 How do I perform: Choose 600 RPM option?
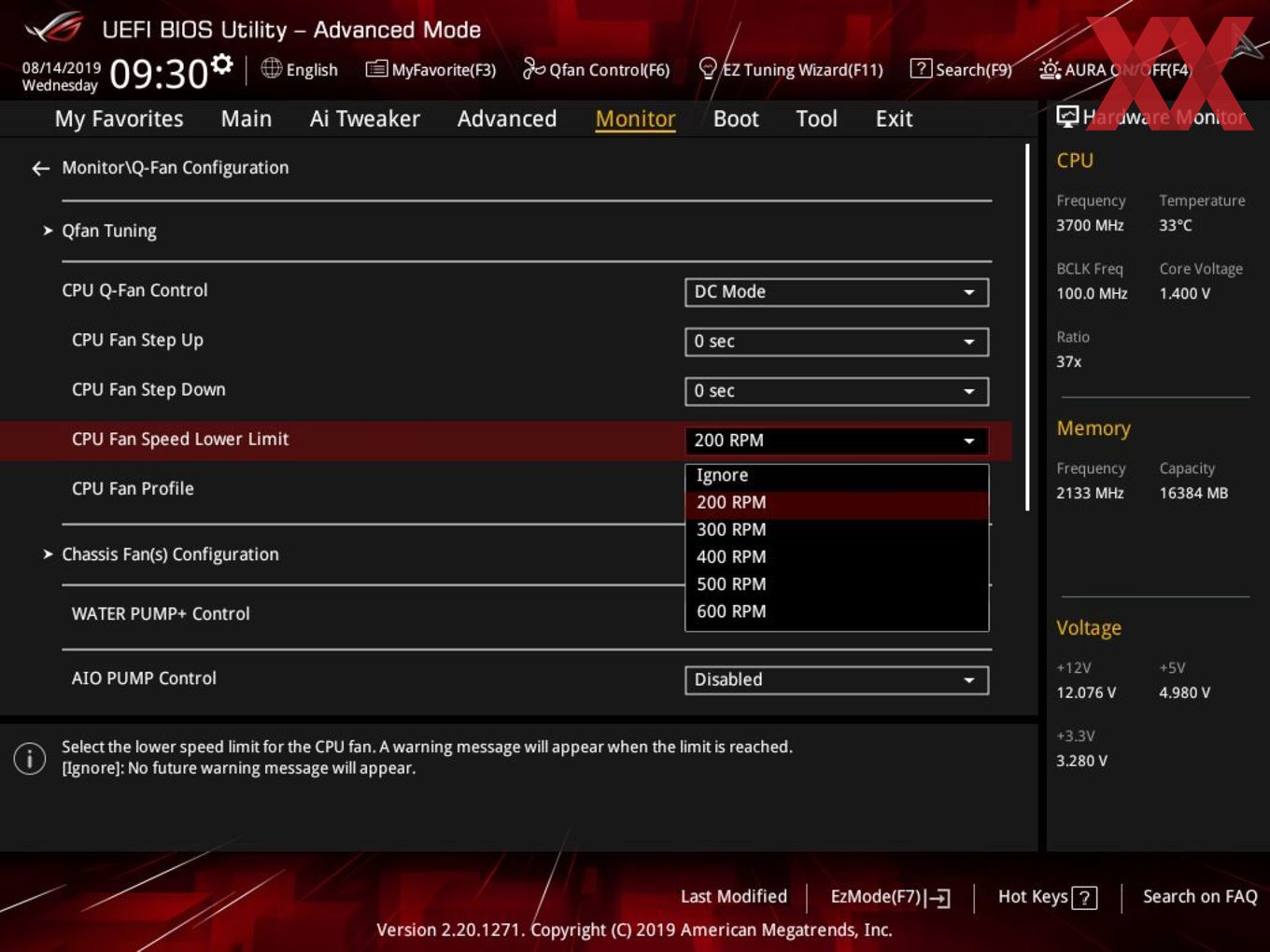tap(837, 611)
